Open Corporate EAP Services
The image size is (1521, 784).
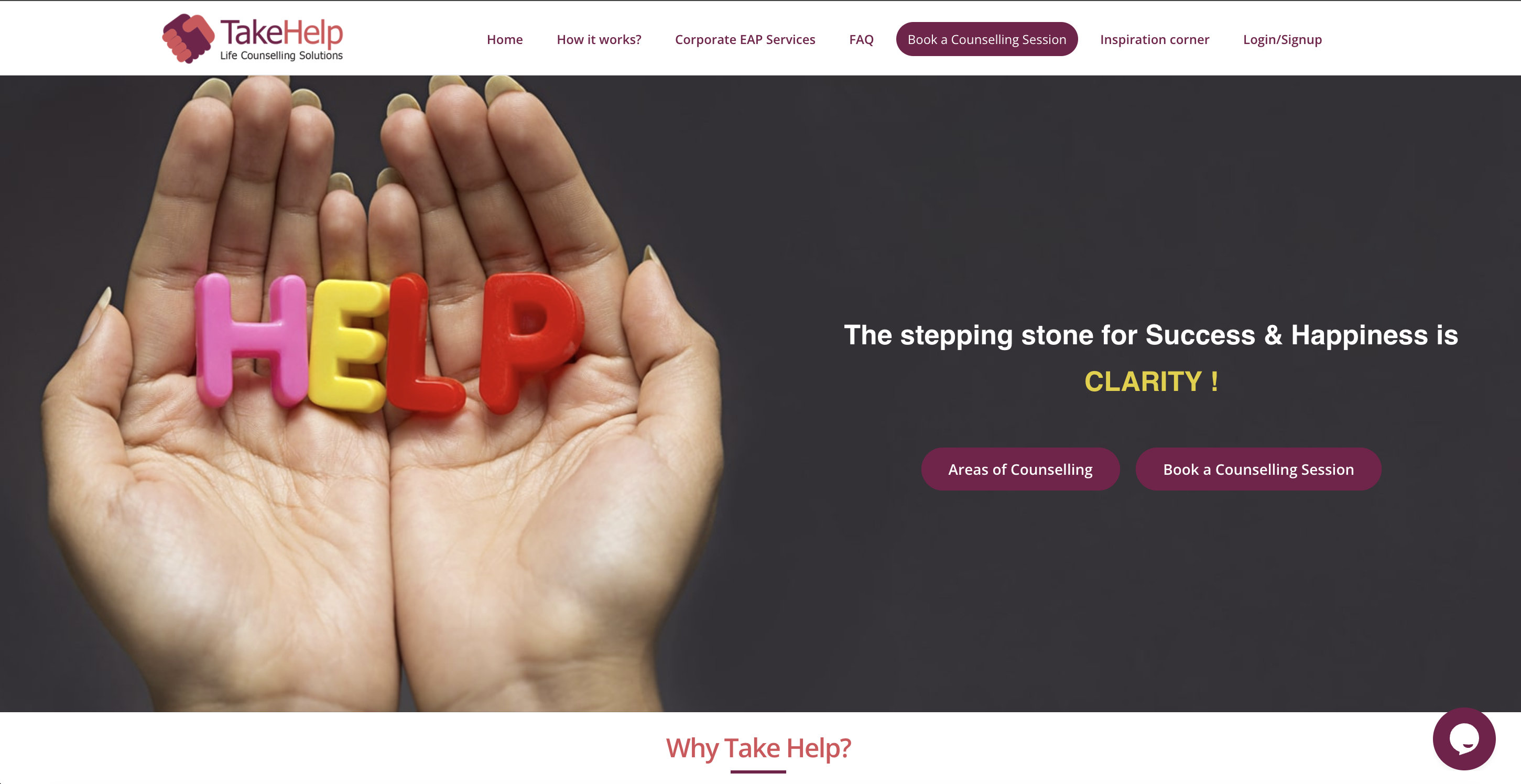point(745,39)
